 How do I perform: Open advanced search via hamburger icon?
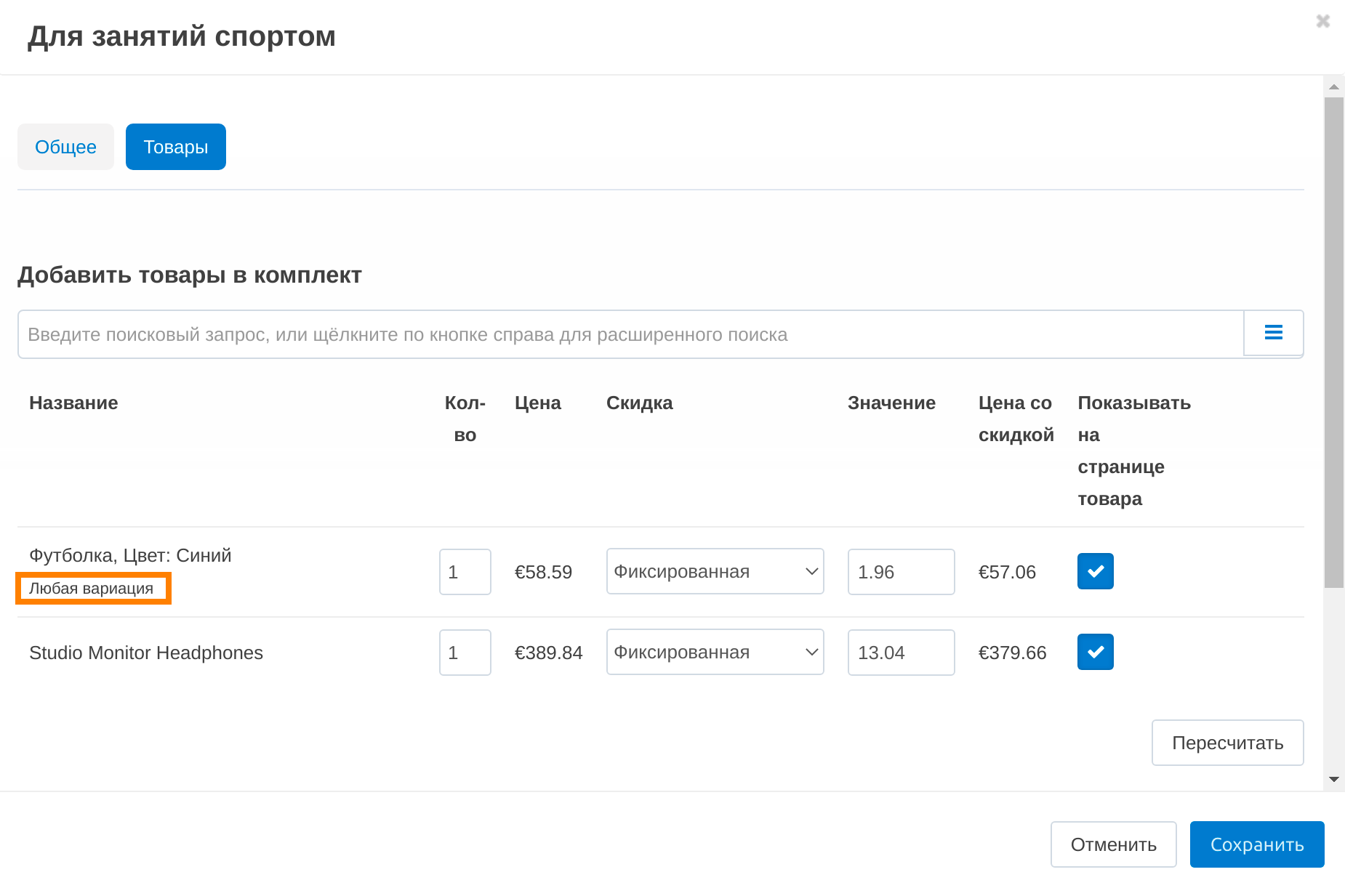coord(1273,333)
